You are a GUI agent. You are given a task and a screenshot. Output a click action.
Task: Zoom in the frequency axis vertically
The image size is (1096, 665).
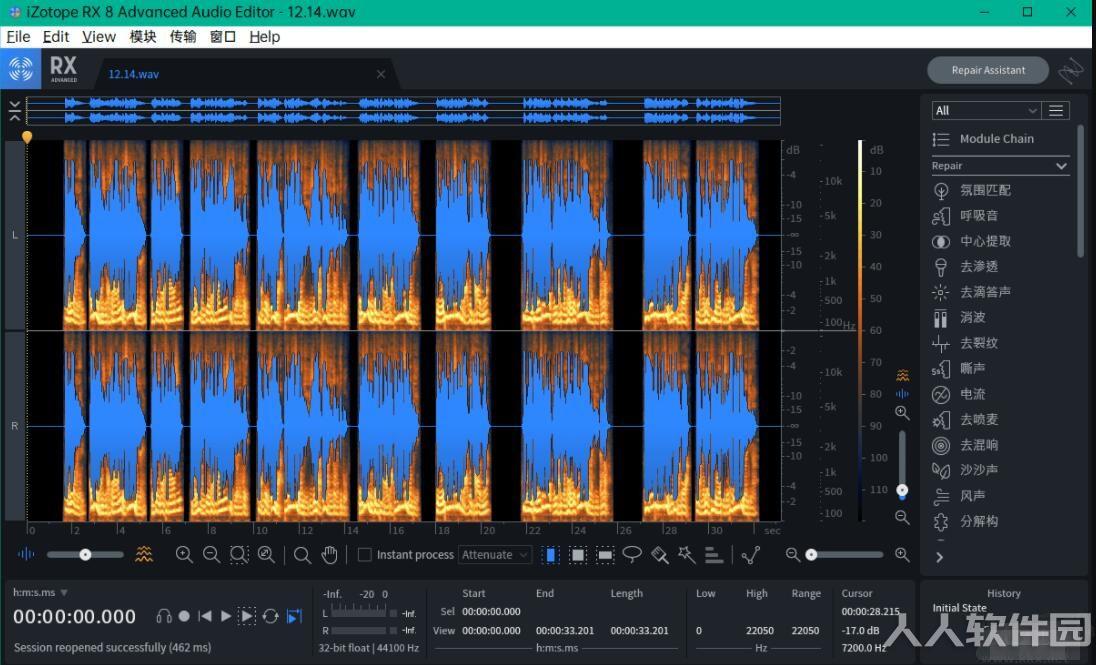[x=902, y=413]
